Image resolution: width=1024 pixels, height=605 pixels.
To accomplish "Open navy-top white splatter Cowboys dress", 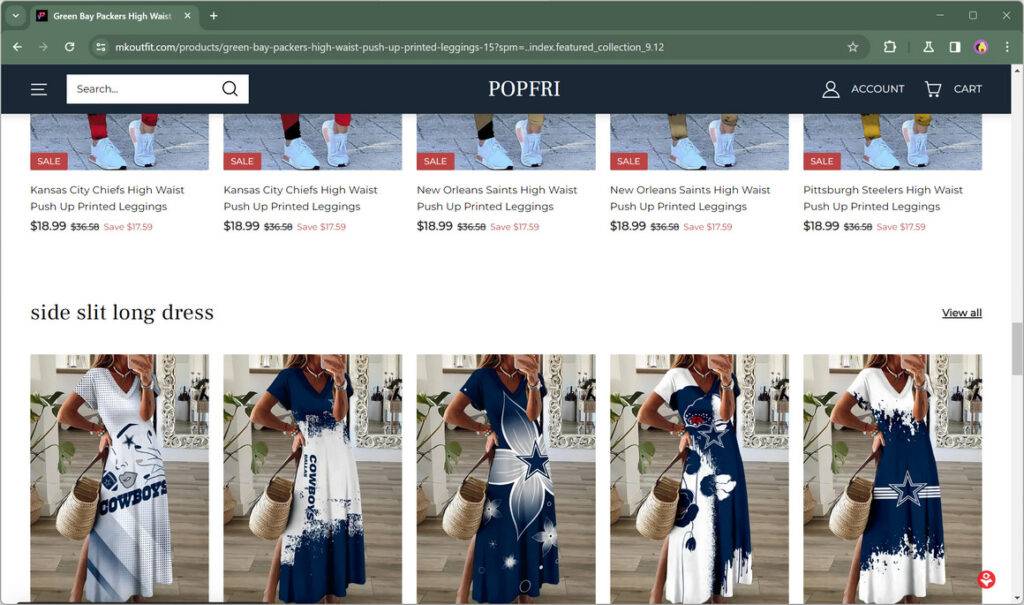I will click(x=313, y=478).
